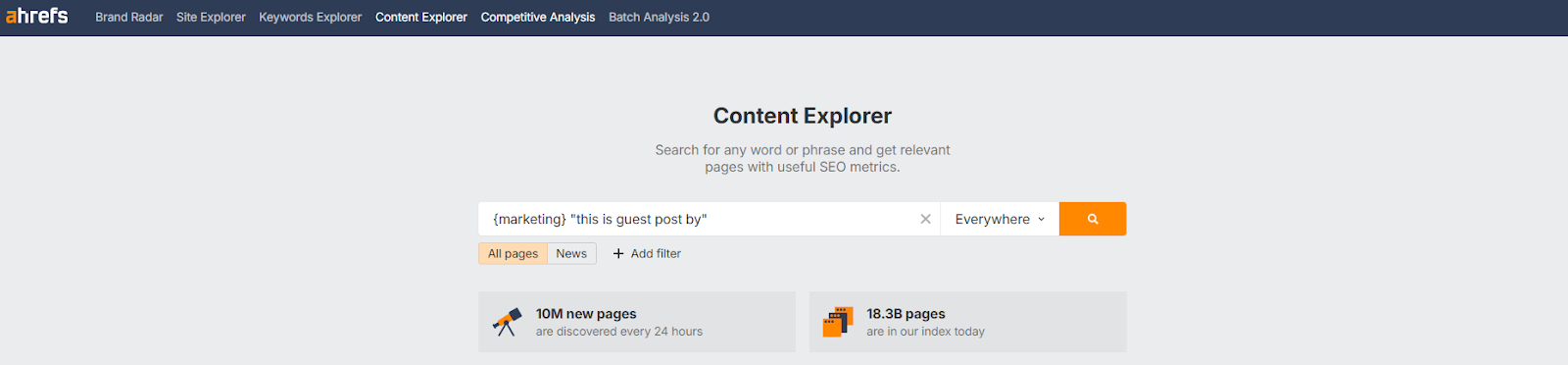
Task: Open Brand Radar
Action: coord(128,17)
